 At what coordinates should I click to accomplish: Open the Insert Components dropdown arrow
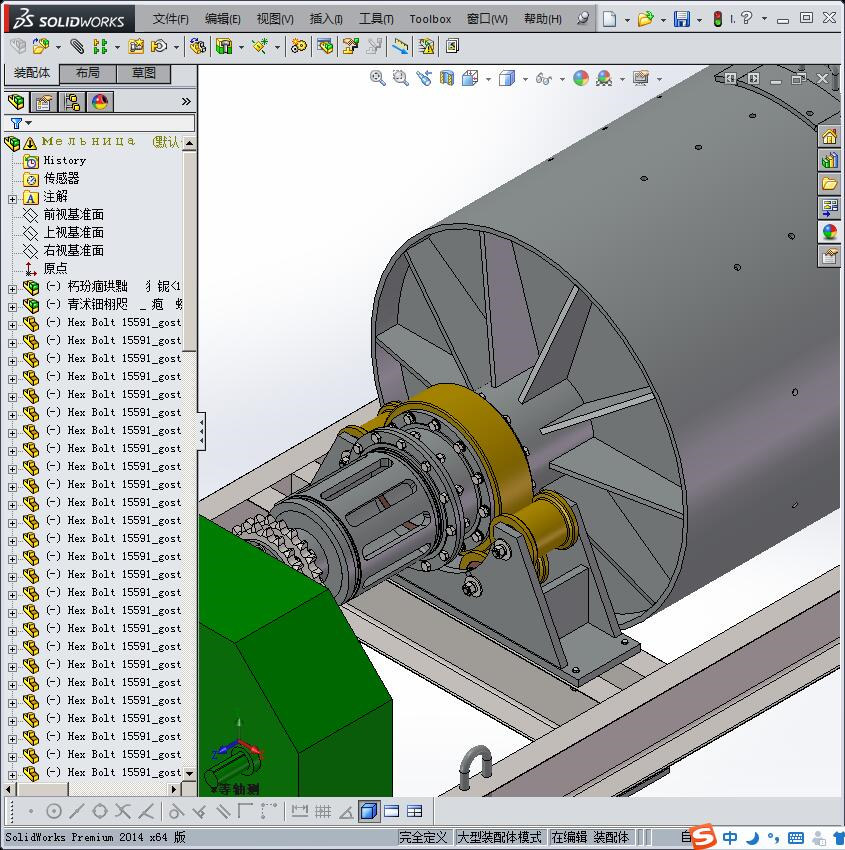pyautogui.click(x=58, y=48)
